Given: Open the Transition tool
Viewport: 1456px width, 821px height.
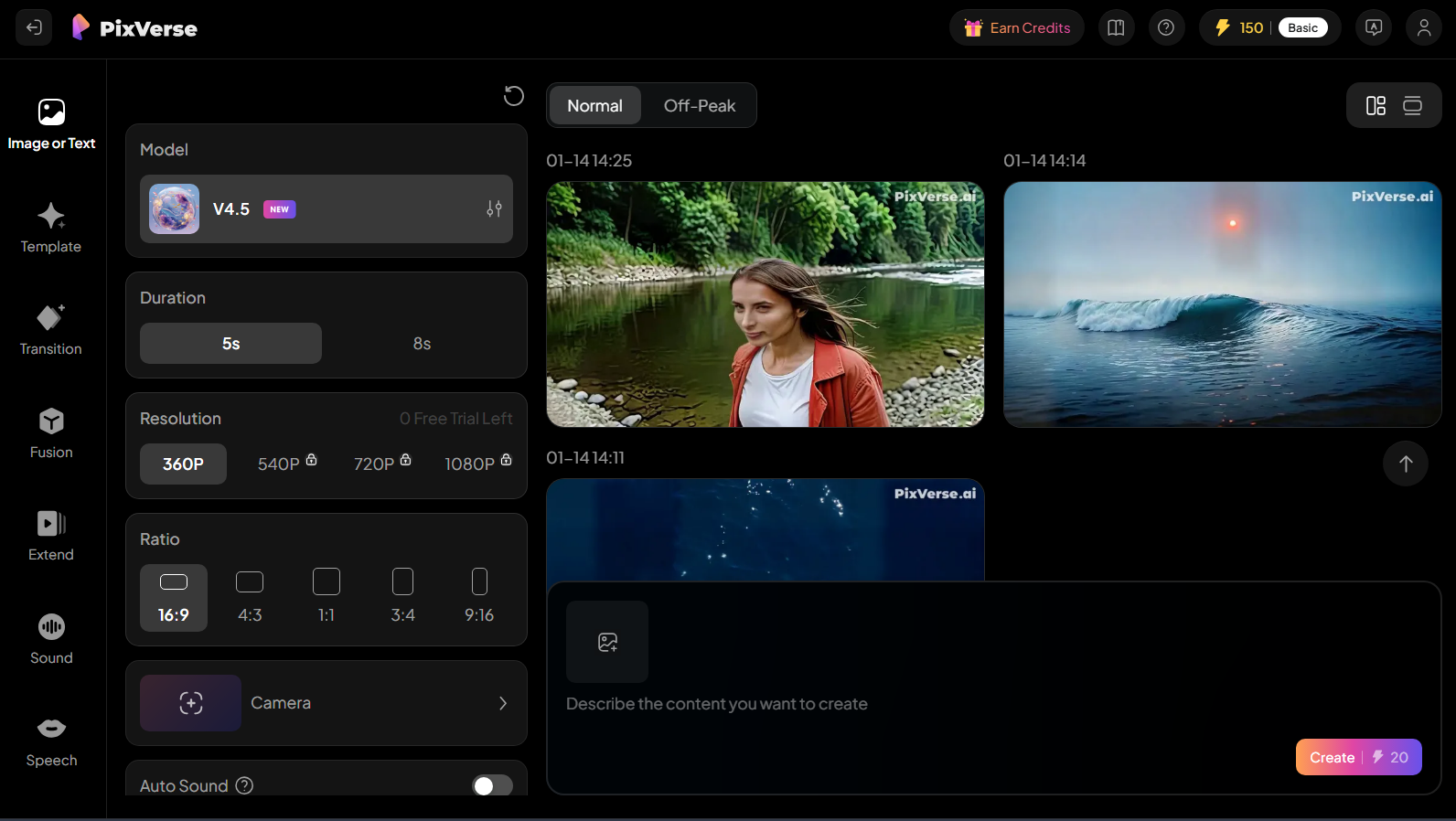Looking at the screenshot, I should coord(51,330).
